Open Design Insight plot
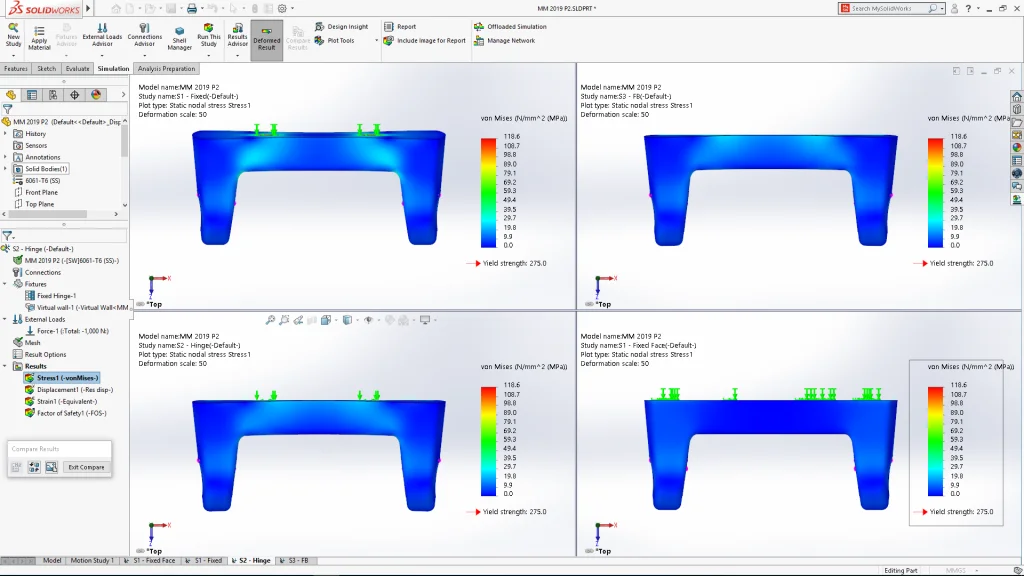The image size is (1024, 576). coord(347,27)
